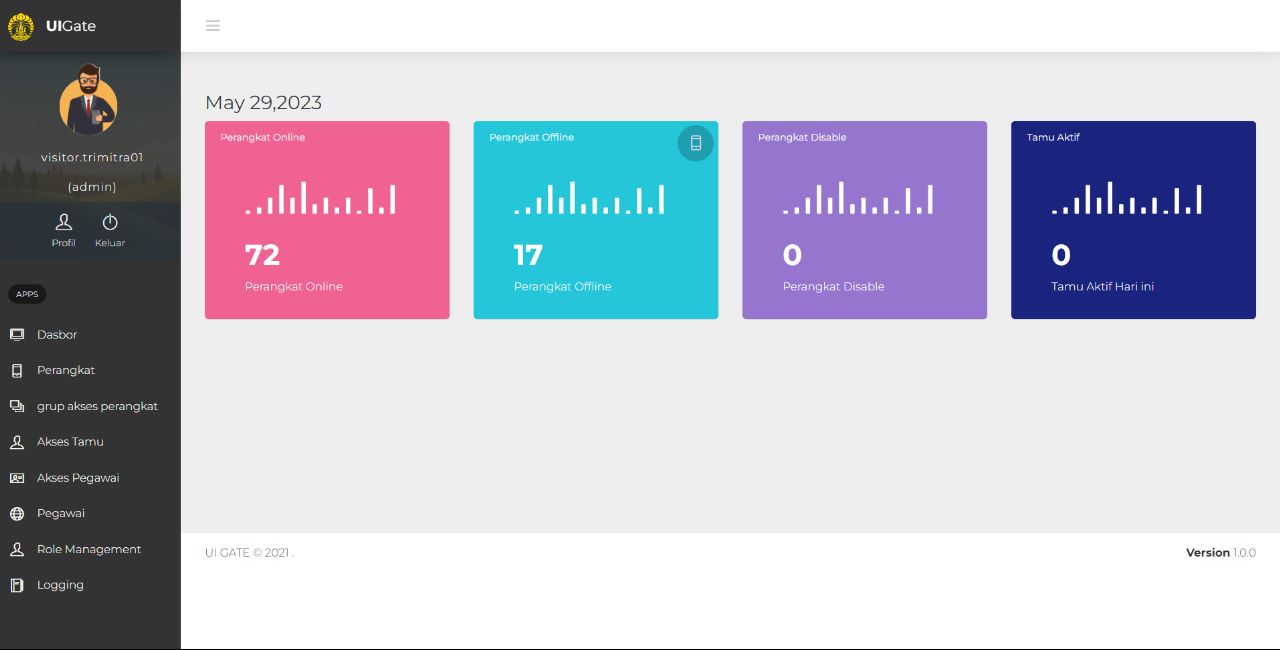Open the dark blue Tamu Aktif card
The height and width of the screenshot is (650, 1280).
[x=1133, y=220]
